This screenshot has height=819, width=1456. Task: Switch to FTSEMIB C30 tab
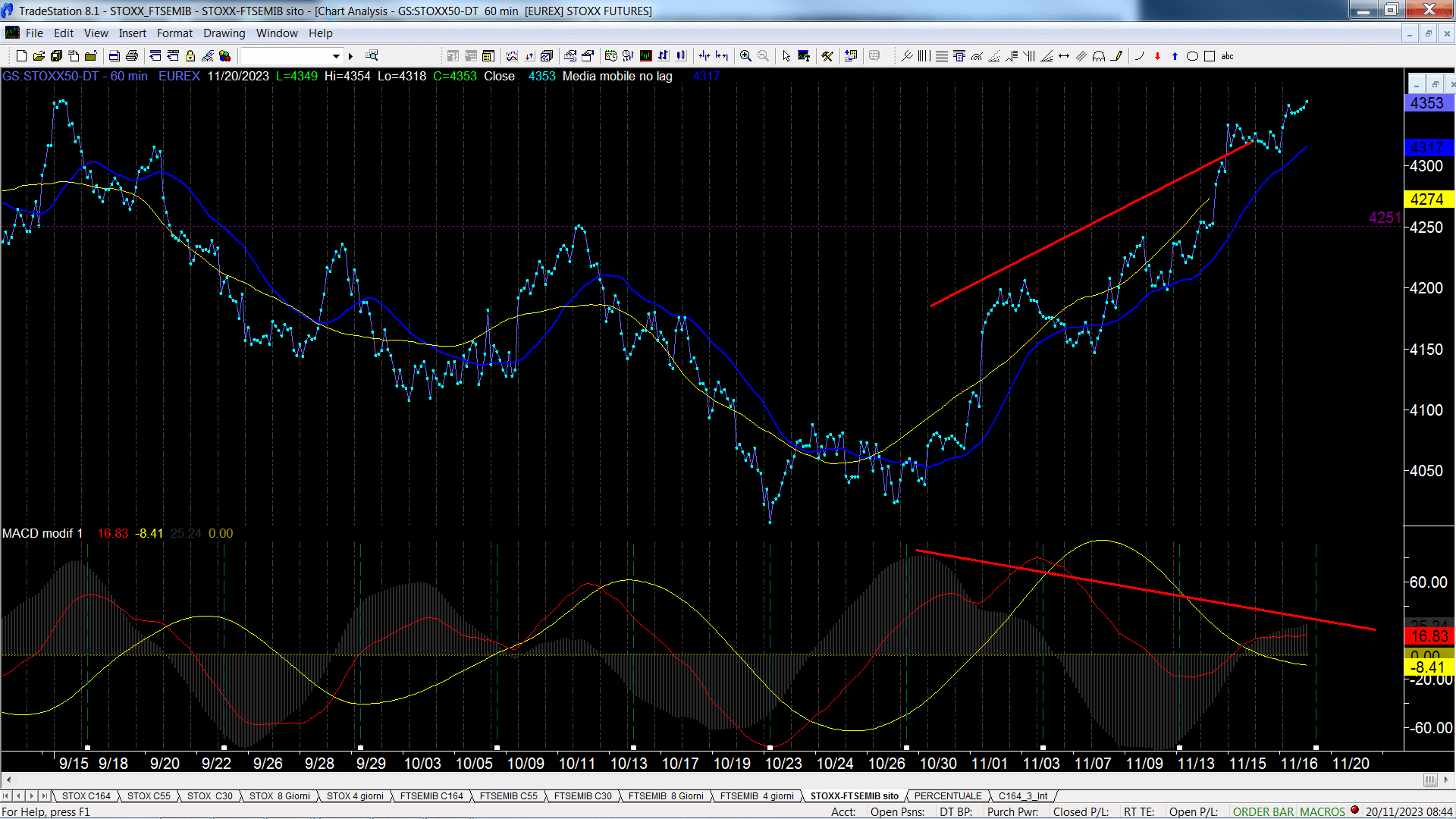click(583, 795)
